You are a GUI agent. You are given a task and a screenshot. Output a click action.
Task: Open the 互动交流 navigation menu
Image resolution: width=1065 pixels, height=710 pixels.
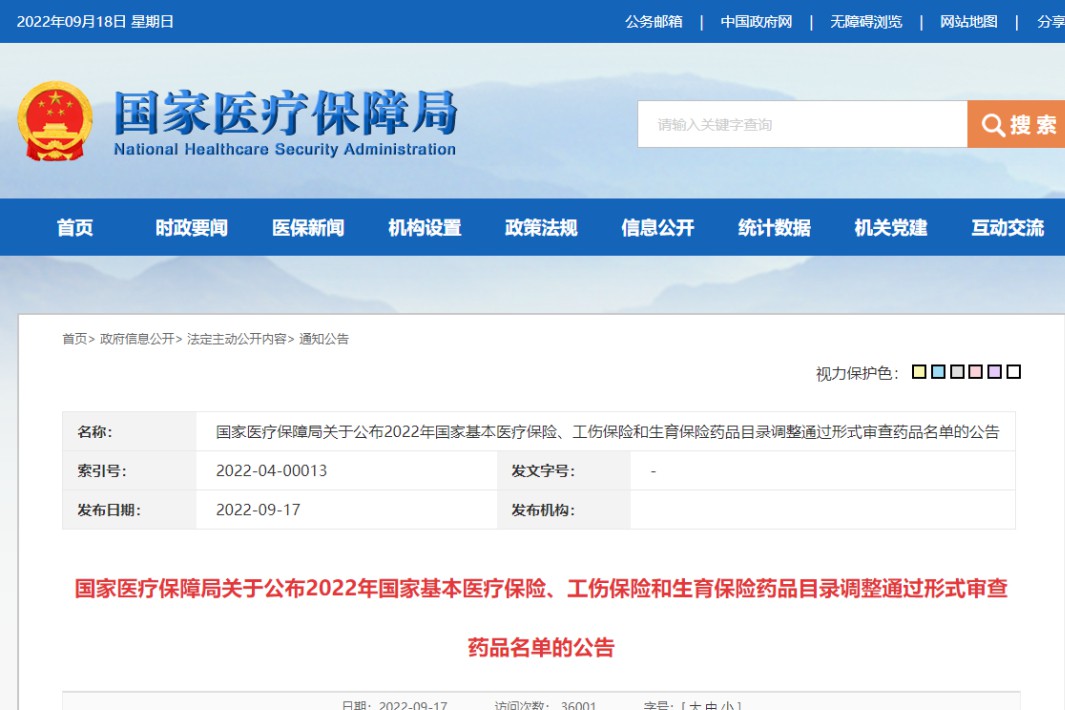(1007, 227)
